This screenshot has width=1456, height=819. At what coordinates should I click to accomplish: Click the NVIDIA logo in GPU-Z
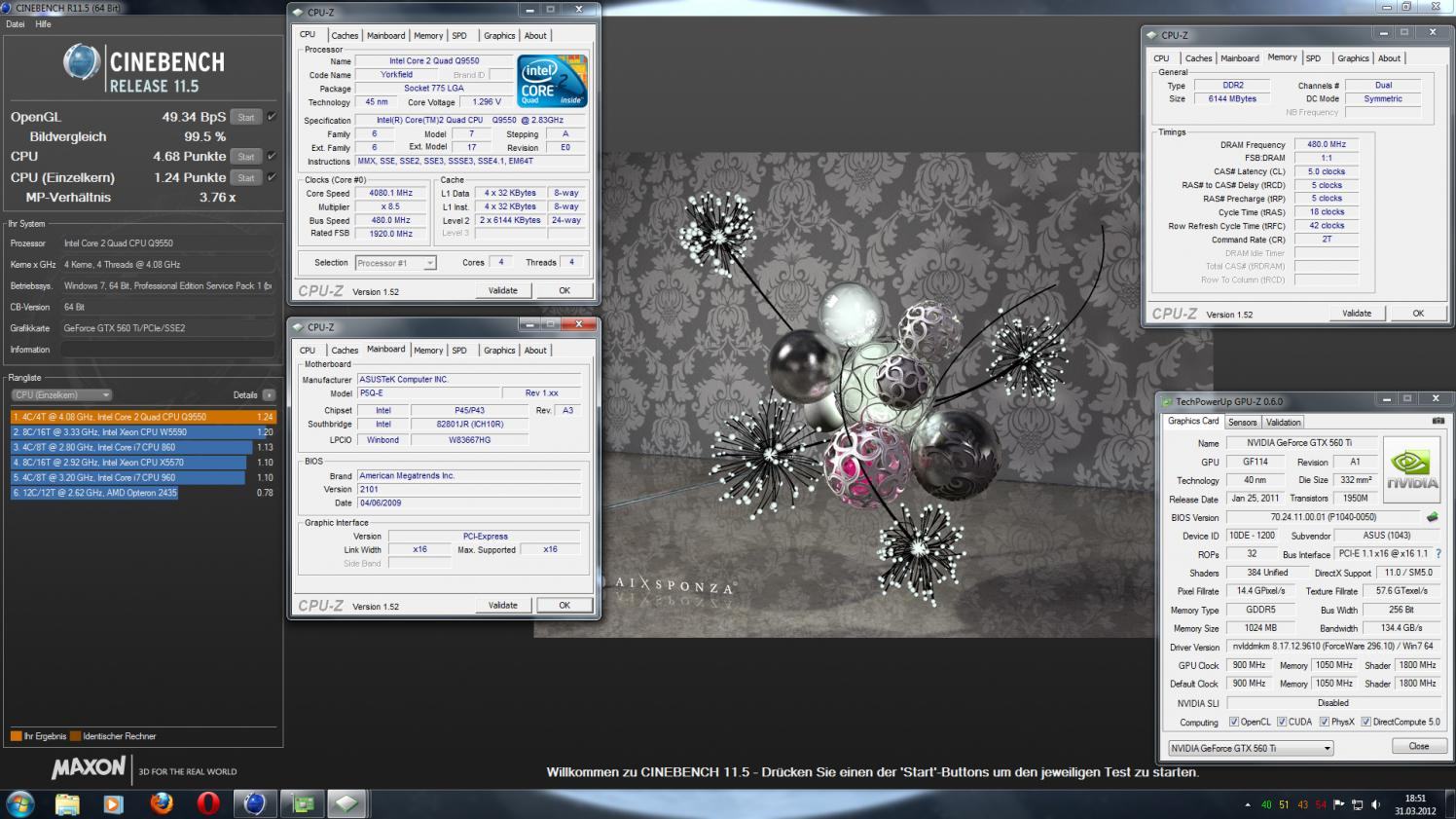pos(1412,468)
